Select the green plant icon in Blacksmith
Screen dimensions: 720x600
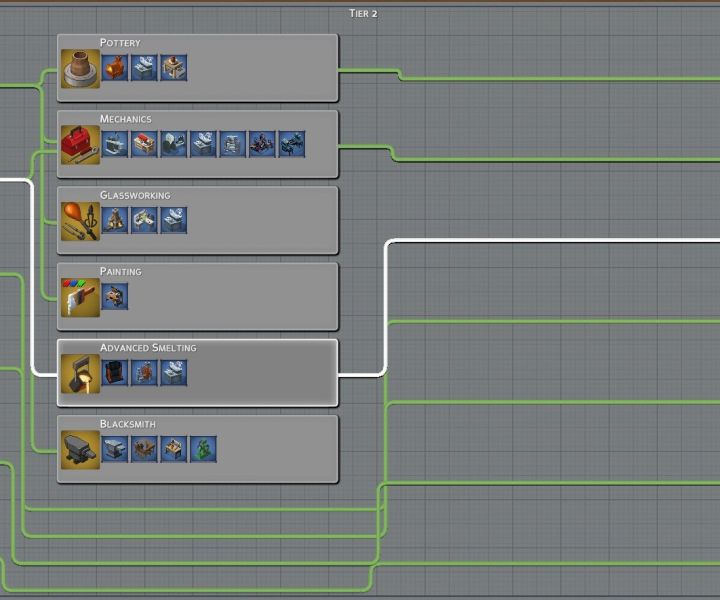click(203, 449)
